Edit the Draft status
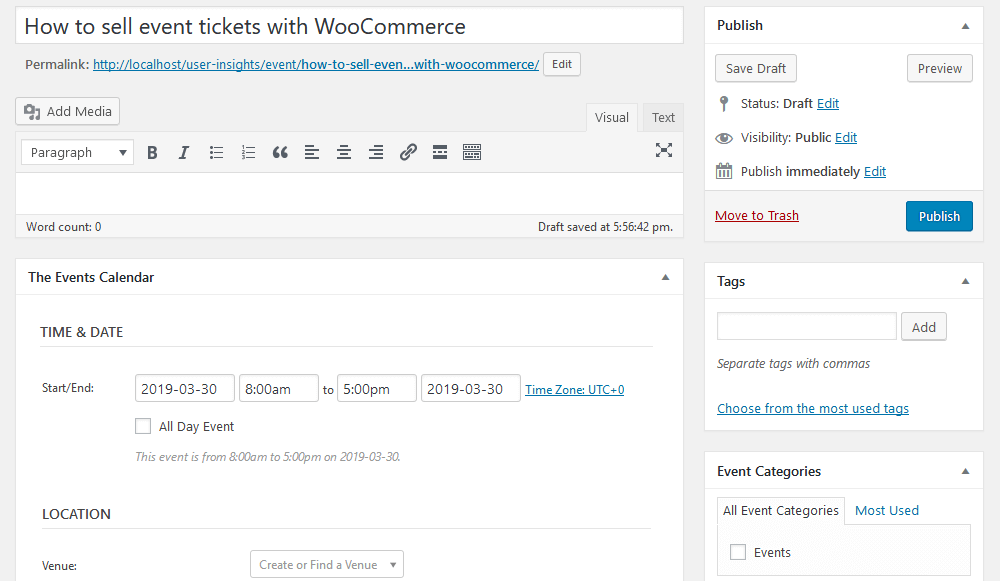Image resolution: width=1000 pixels, height=581 pixels. (828, 103)
